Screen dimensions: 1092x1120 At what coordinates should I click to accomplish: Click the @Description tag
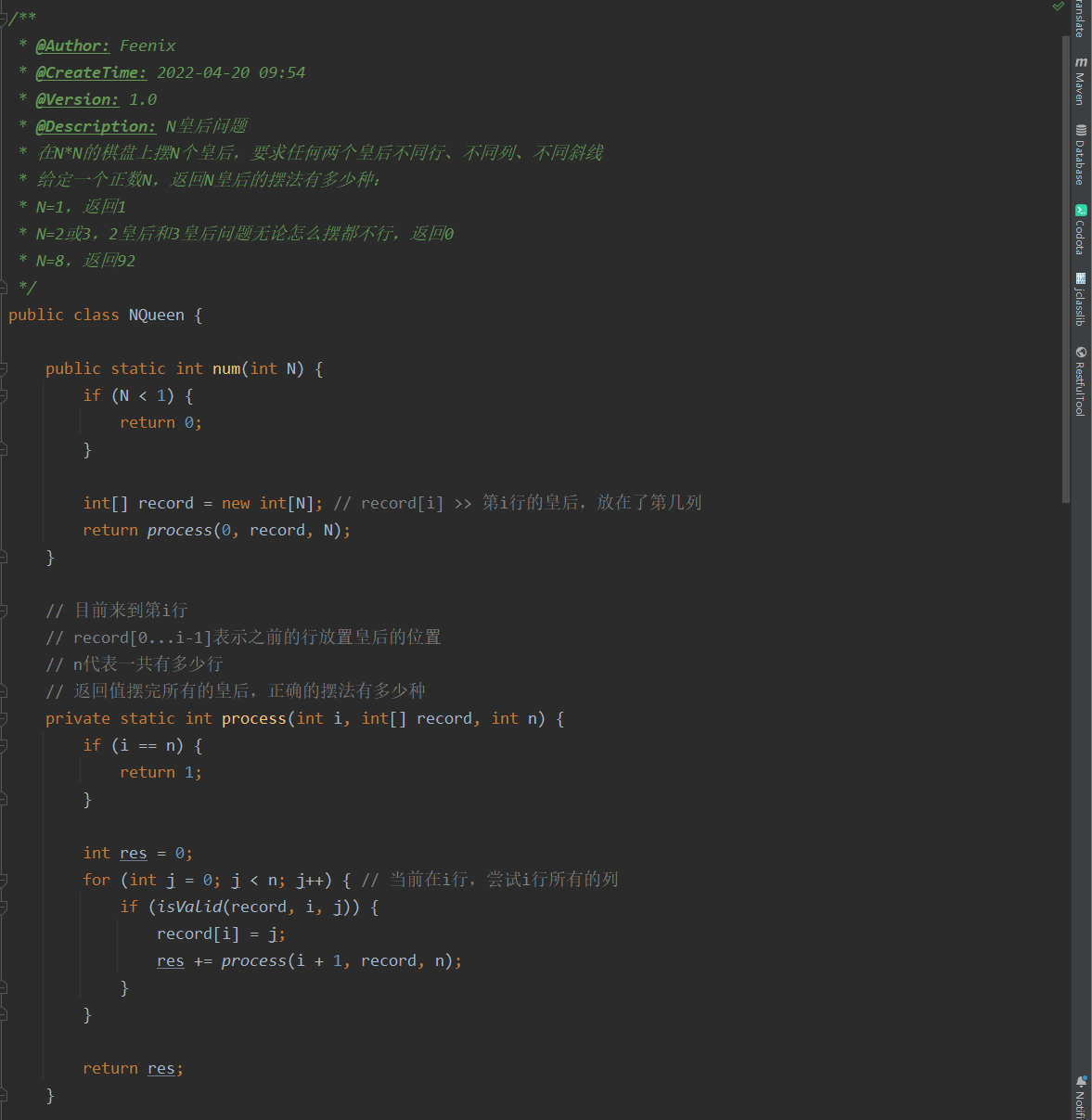pos(96,126)
